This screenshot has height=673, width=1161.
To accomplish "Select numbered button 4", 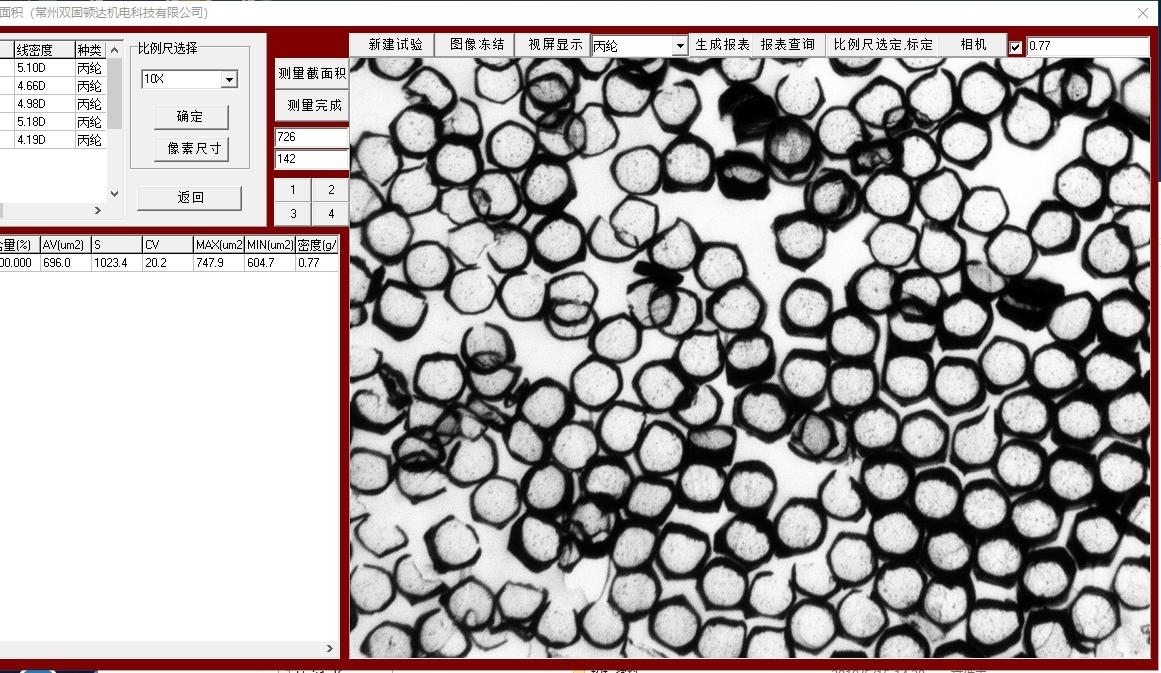I will pos(330,214).
